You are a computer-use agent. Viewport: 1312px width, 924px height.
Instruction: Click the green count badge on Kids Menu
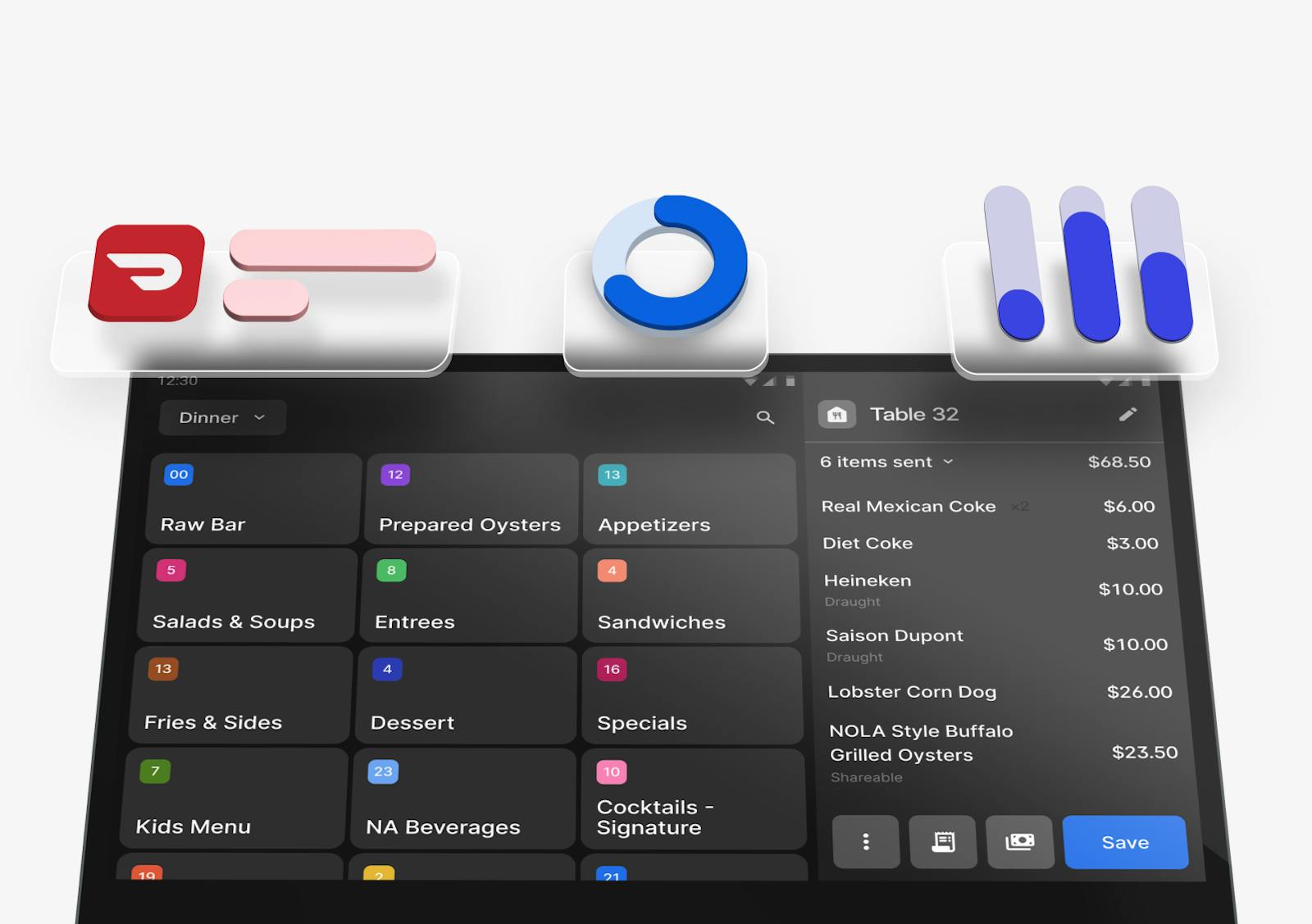tap(156, 771)
